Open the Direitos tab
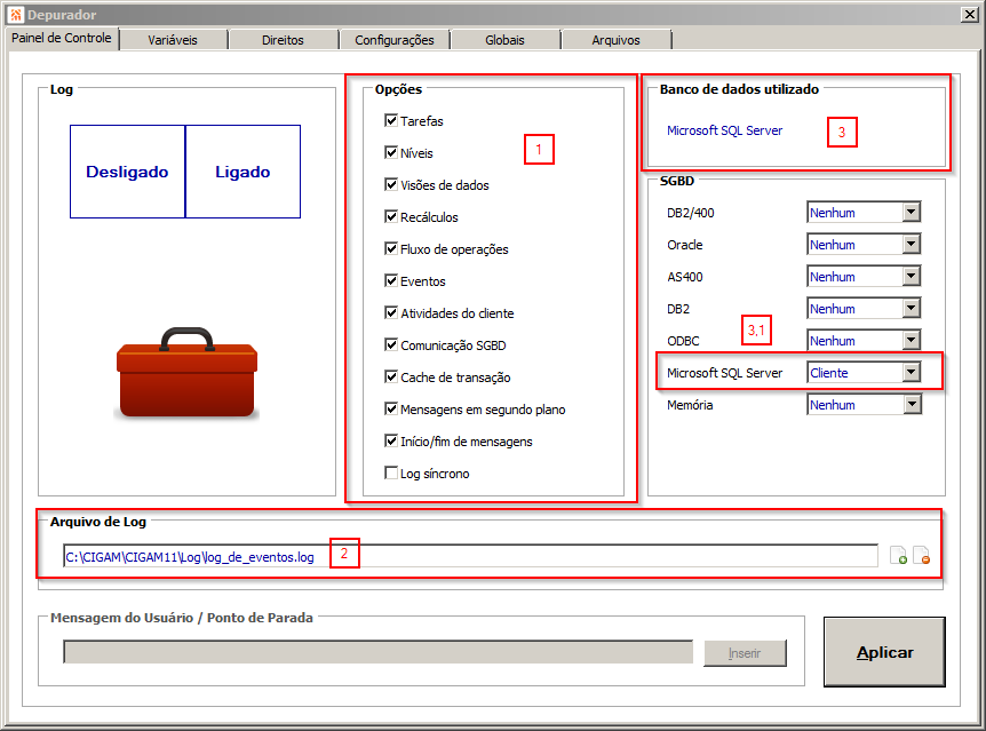 pos(283,40)
